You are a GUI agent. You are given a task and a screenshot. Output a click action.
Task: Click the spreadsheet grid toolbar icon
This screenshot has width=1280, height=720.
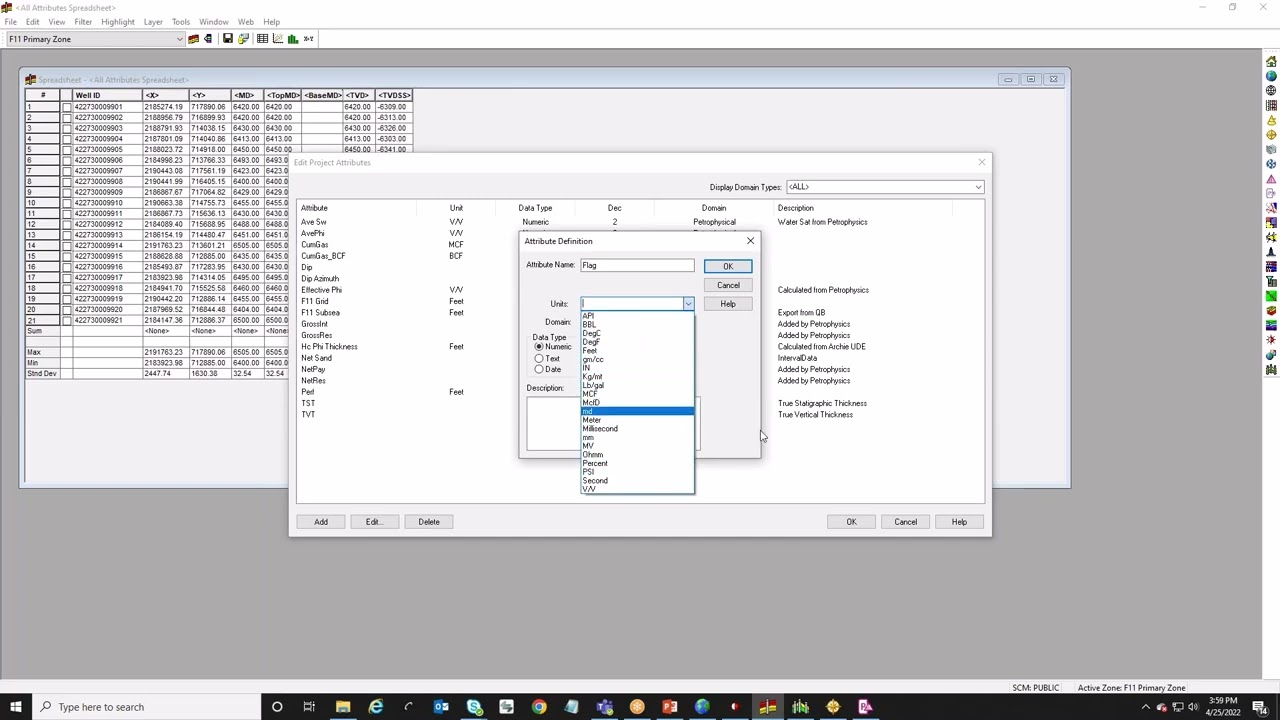pyautogui.click(x=262, y=39)
